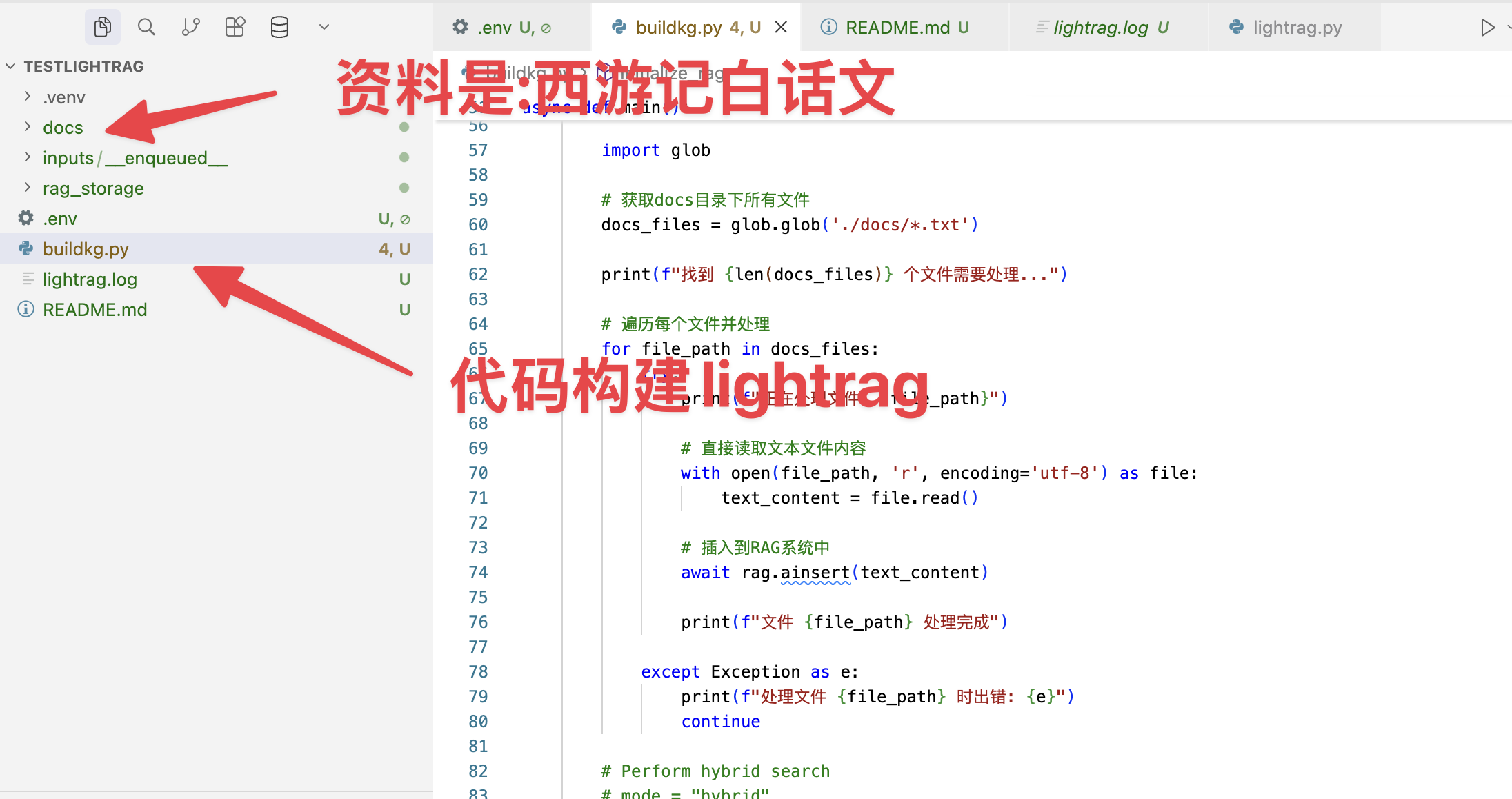Switch to the README.md tab
1512x799 pixels.
click(x=897, y=28)
